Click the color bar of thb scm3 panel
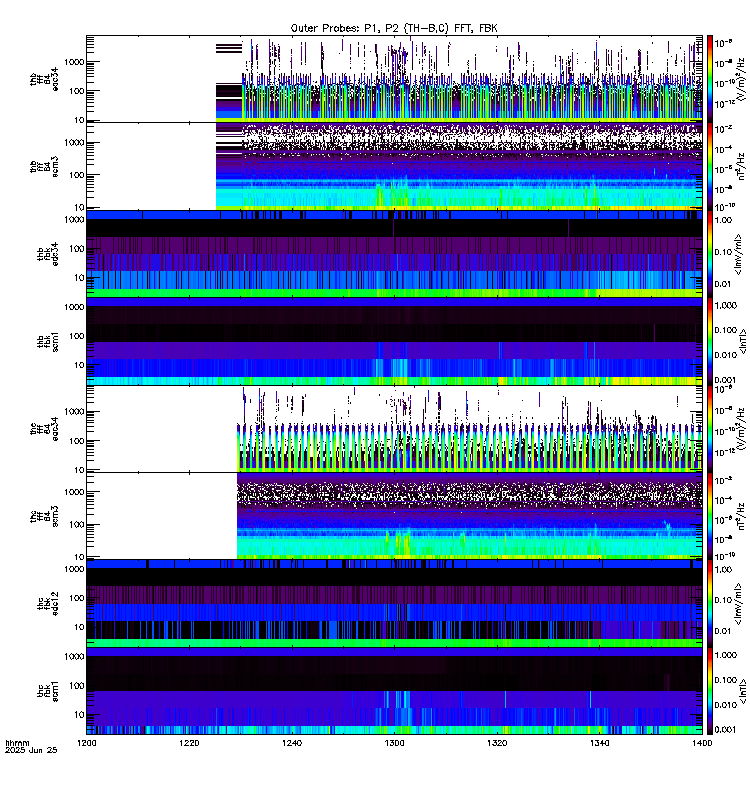This screenshot has width=750, height=800. pos(709,167)
